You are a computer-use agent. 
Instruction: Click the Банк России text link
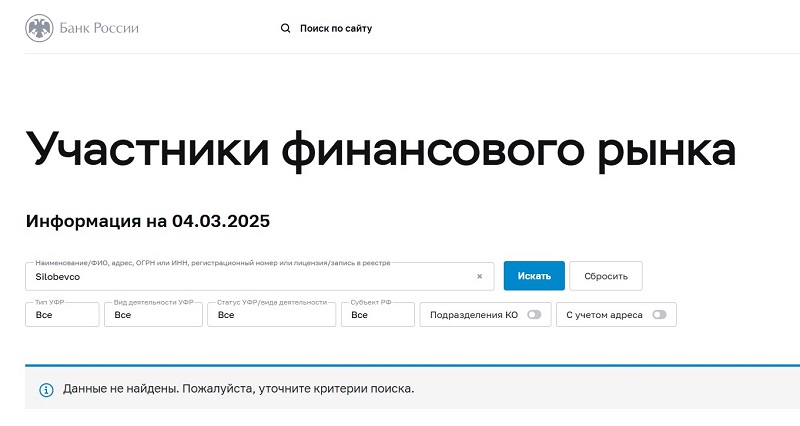point(99,28)
